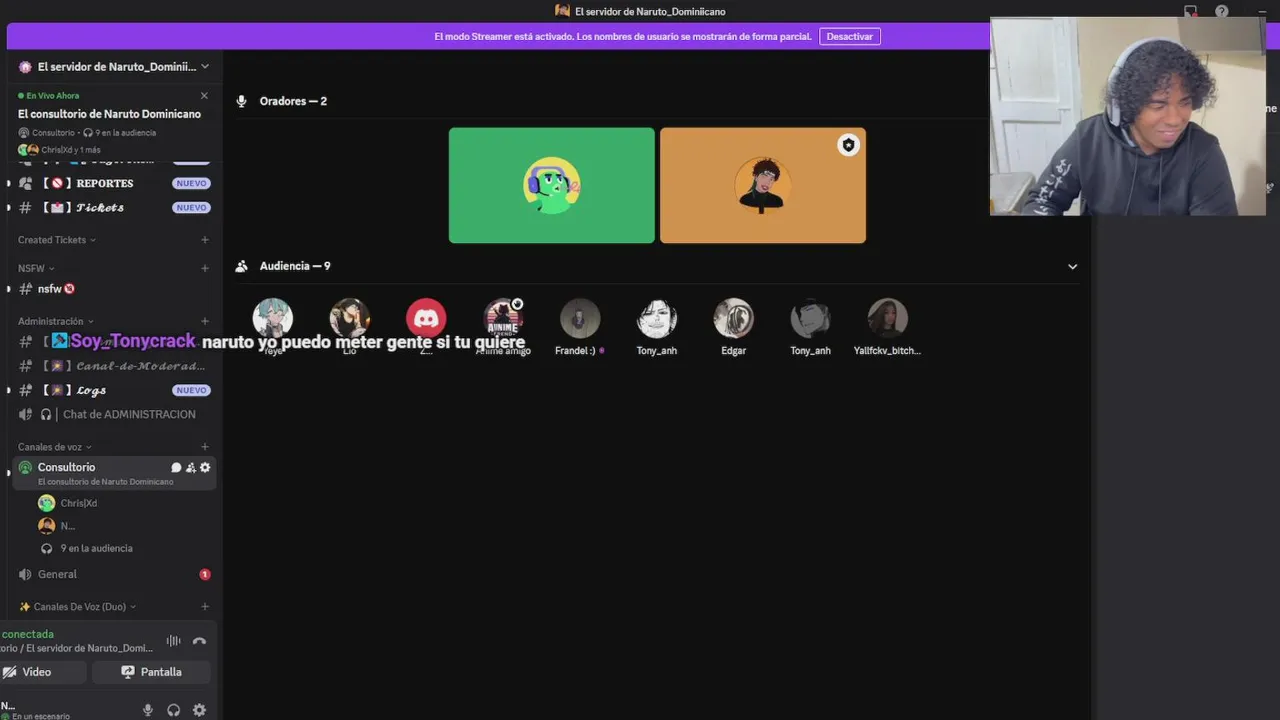Screen dimensions: 1280x720
Task: Deafen audio with the headphones icon
Action: tap(173, 710)
